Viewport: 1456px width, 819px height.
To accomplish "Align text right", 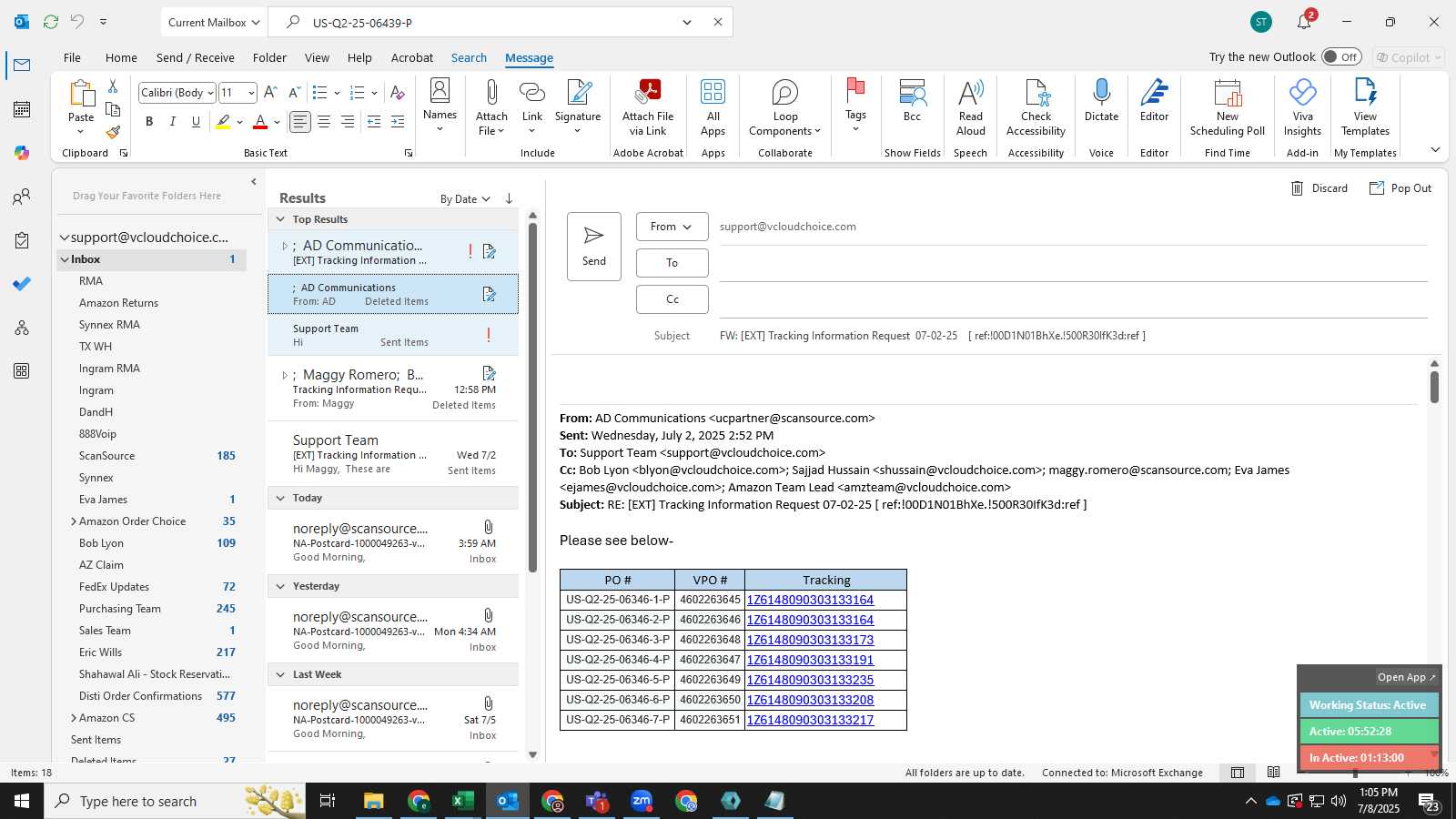I will [x=348, y=122].
